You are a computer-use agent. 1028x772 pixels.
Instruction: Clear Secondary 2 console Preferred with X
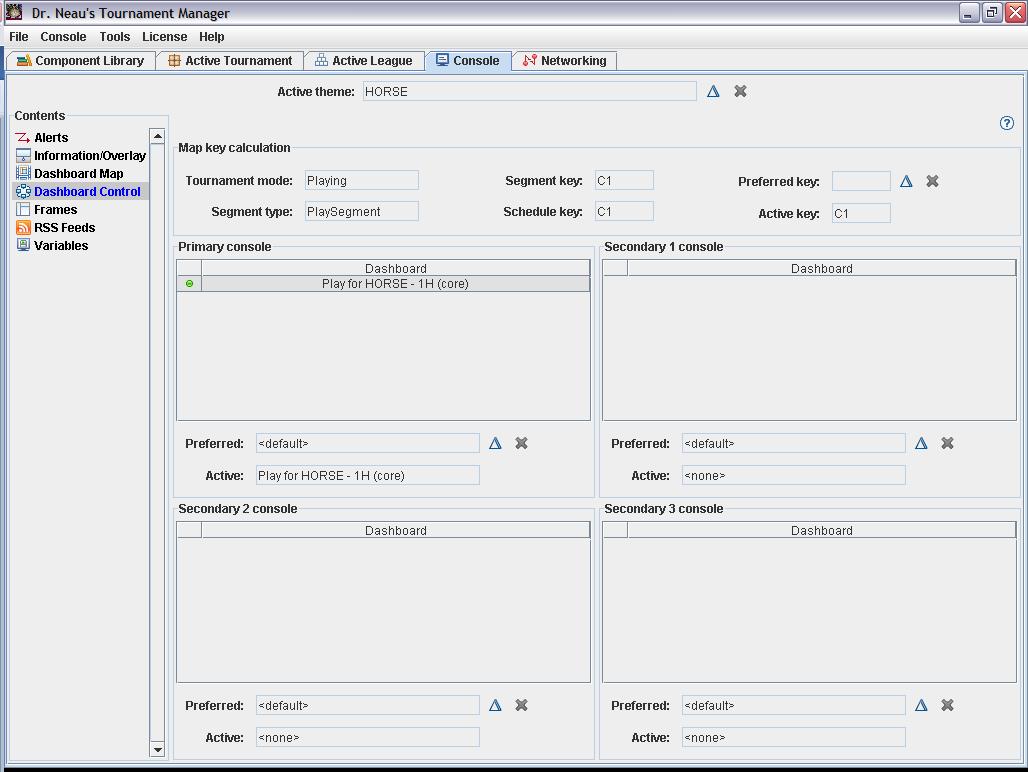pyautogui.click(x=521, y=705)
